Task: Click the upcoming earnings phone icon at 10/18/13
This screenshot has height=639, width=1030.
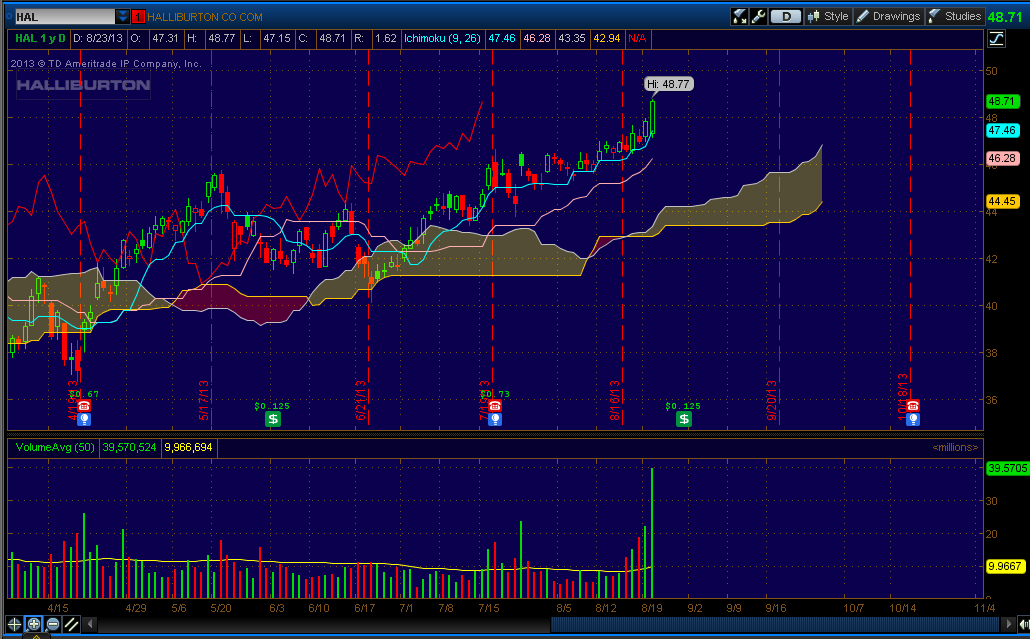Action: pos(912,406)
